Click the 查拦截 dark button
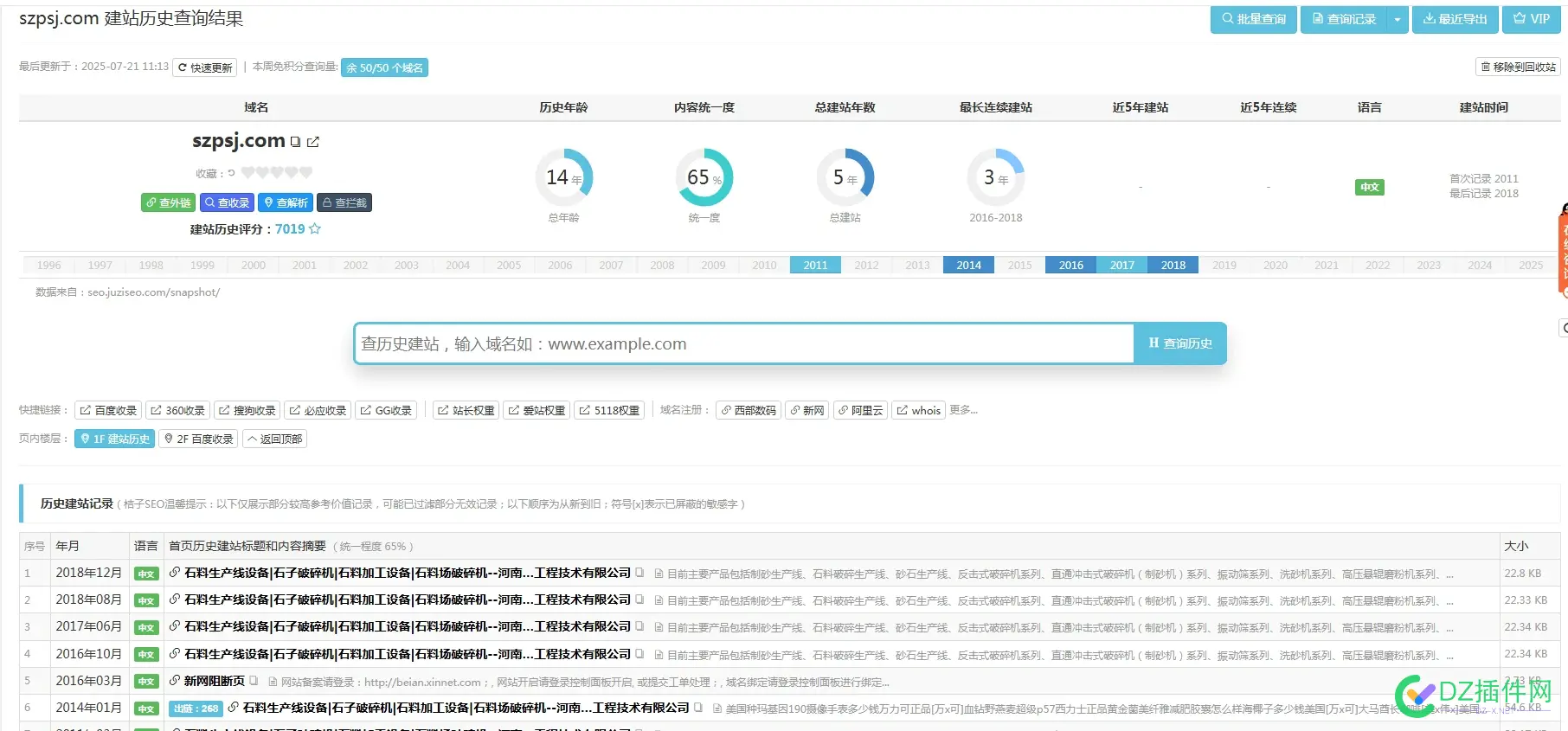This screenshot has width=1568, height=731. pyautogui.click(x=344, y=202)
